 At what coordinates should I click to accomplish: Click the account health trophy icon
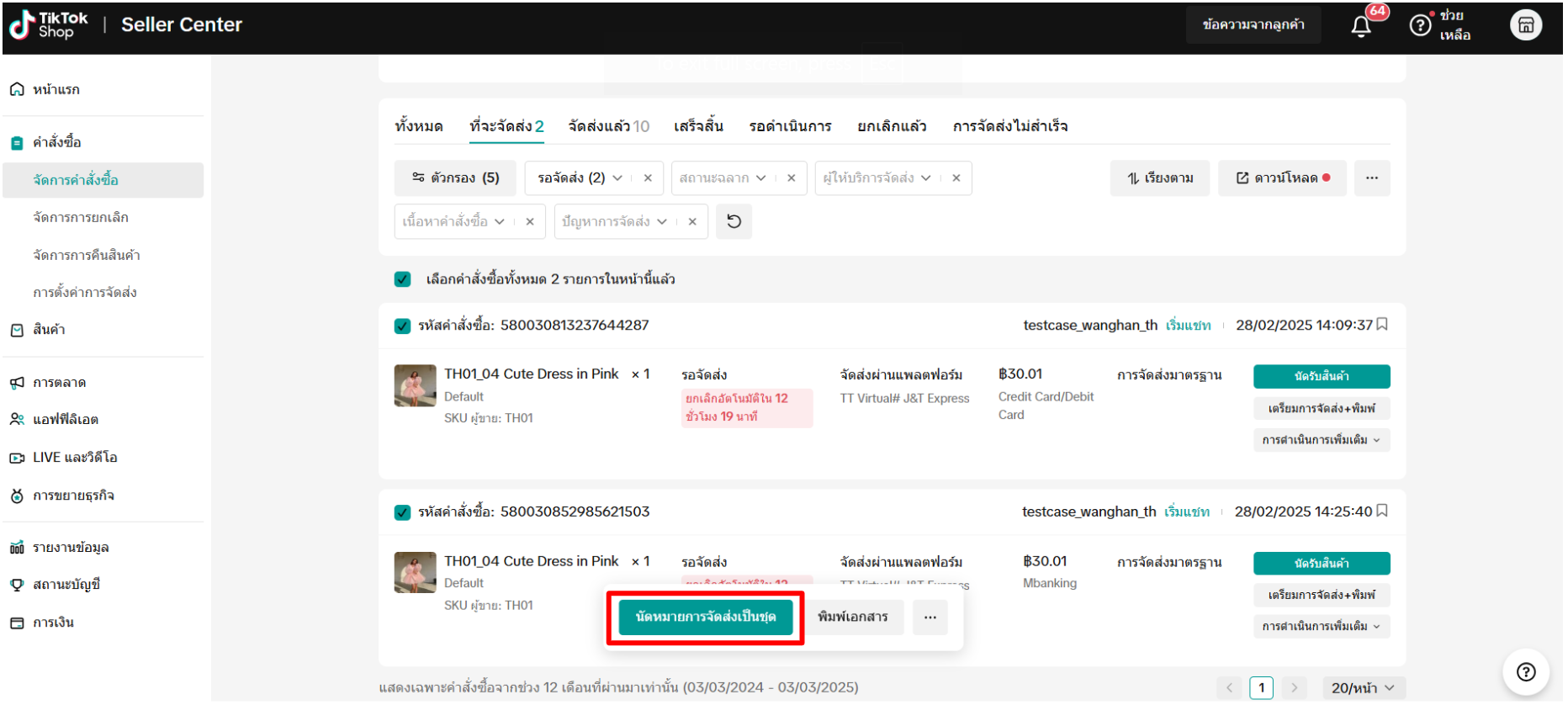coord(17,585)
